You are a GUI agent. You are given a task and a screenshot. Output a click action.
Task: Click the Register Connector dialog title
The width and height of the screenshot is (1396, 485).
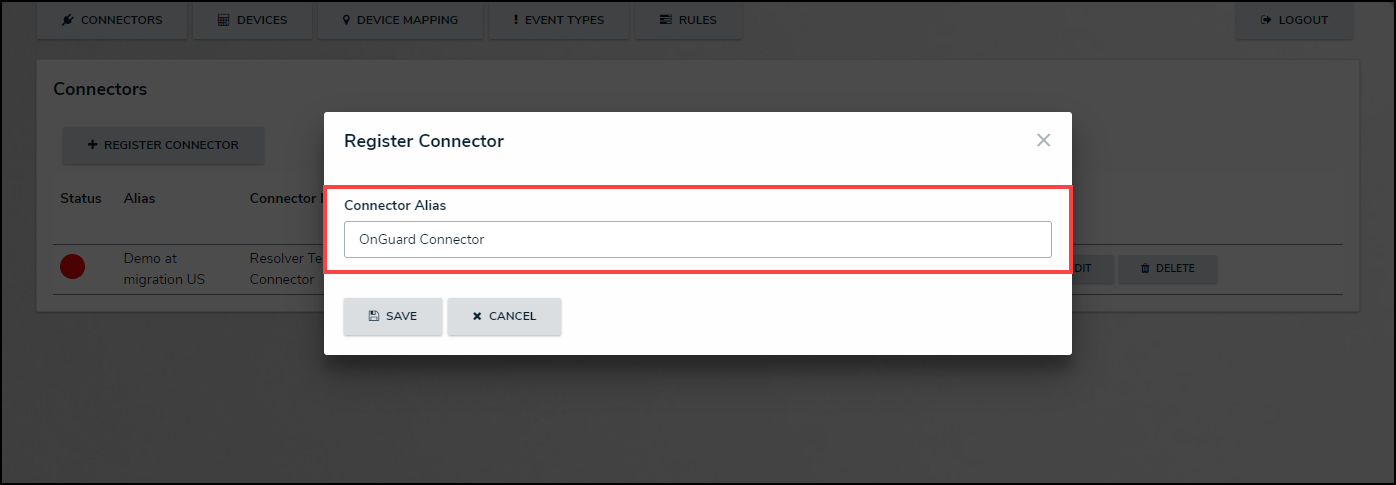[424, 141]
